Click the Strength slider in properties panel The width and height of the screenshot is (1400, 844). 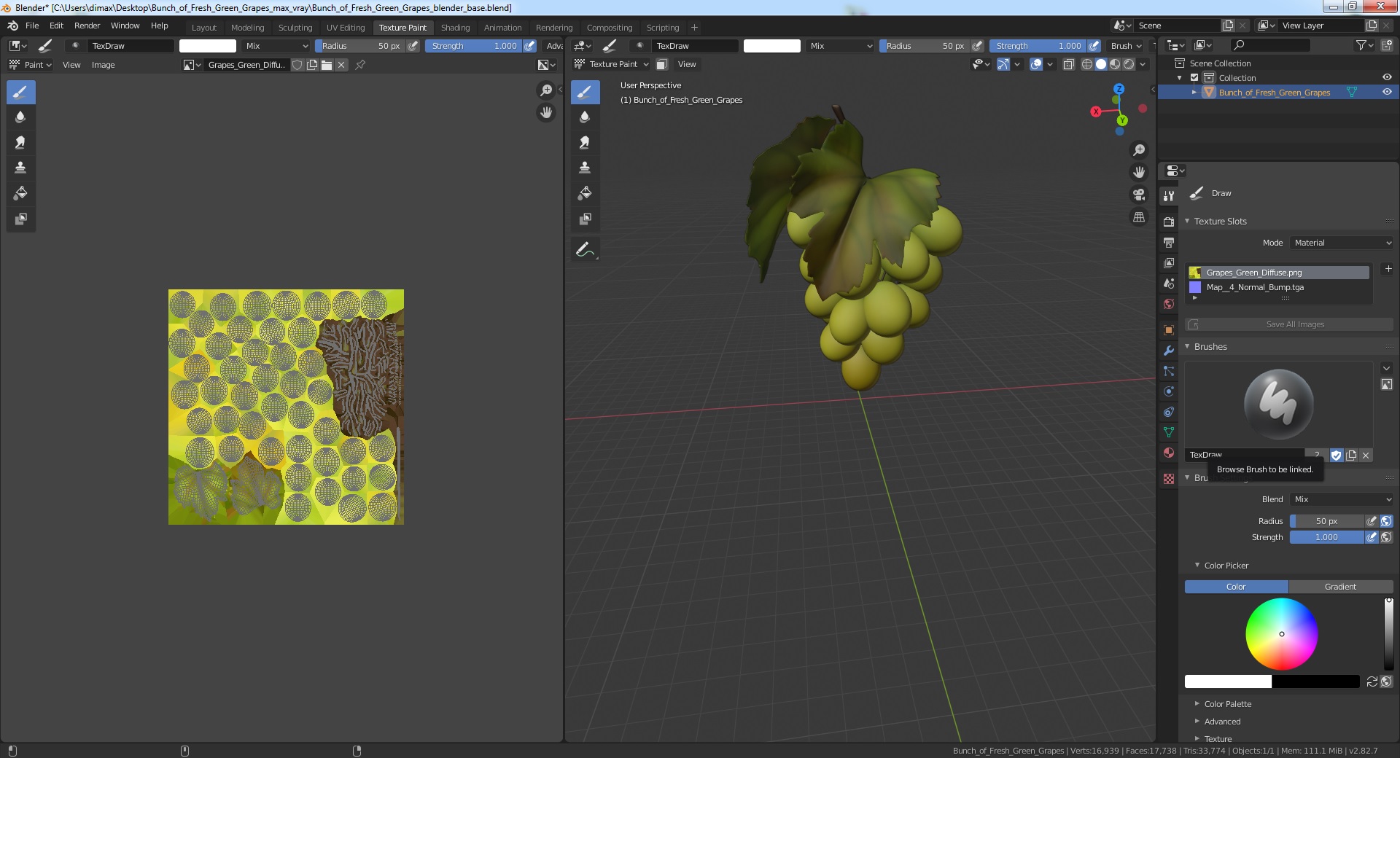tap(1326, 537)
